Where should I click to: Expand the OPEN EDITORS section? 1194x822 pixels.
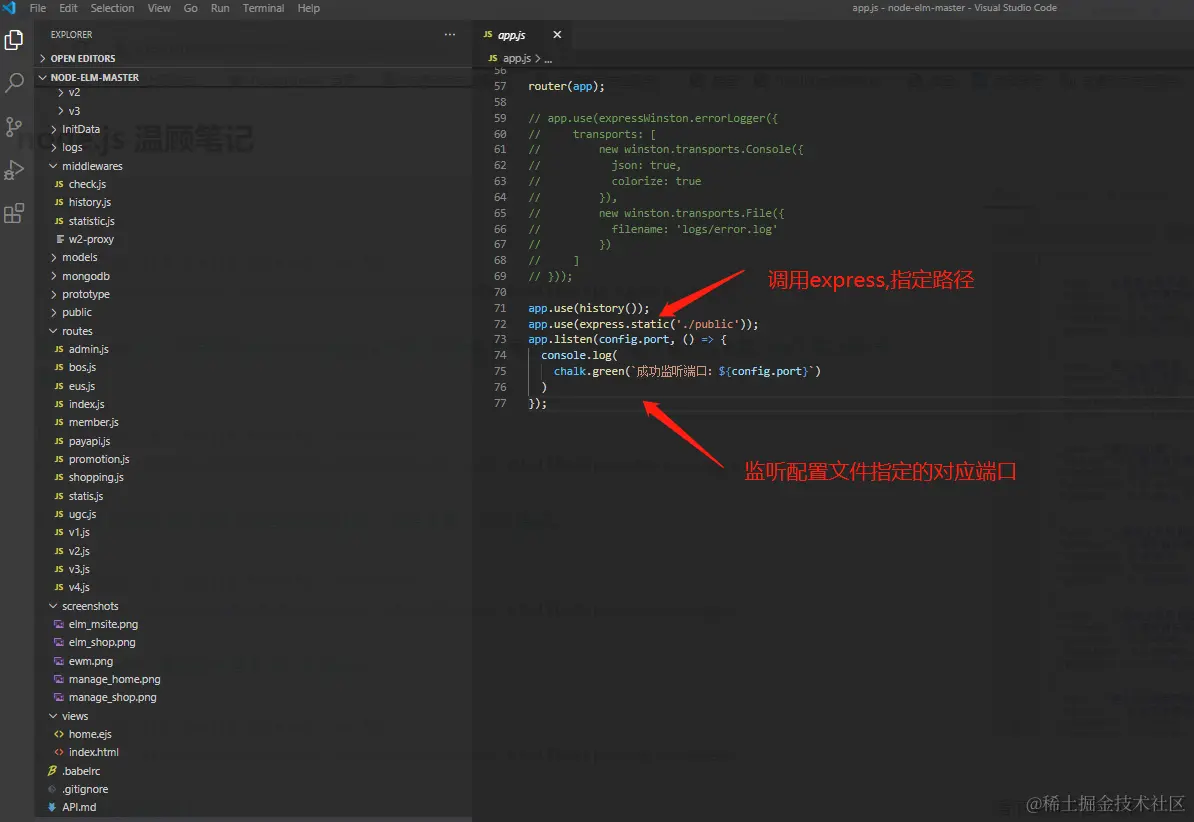pos(82,58)
